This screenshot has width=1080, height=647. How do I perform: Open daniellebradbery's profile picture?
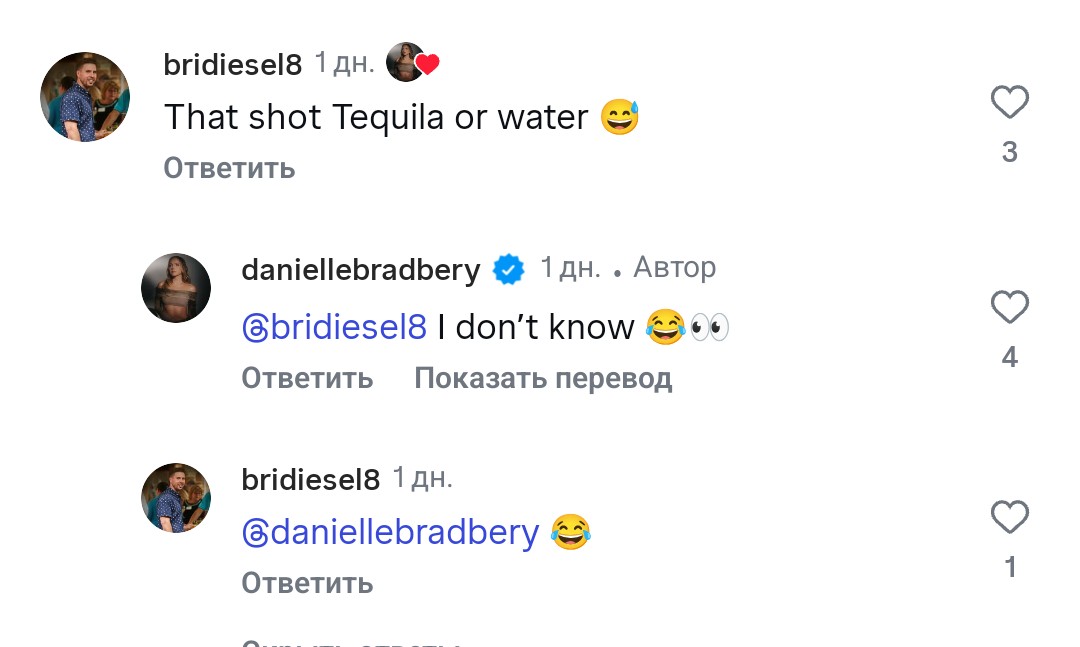[x=176, y=288]
